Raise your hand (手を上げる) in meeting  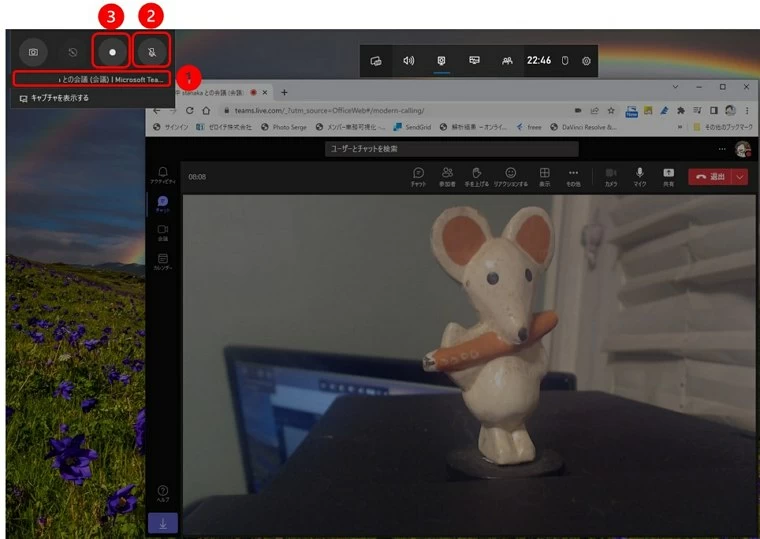click(477, 177)
